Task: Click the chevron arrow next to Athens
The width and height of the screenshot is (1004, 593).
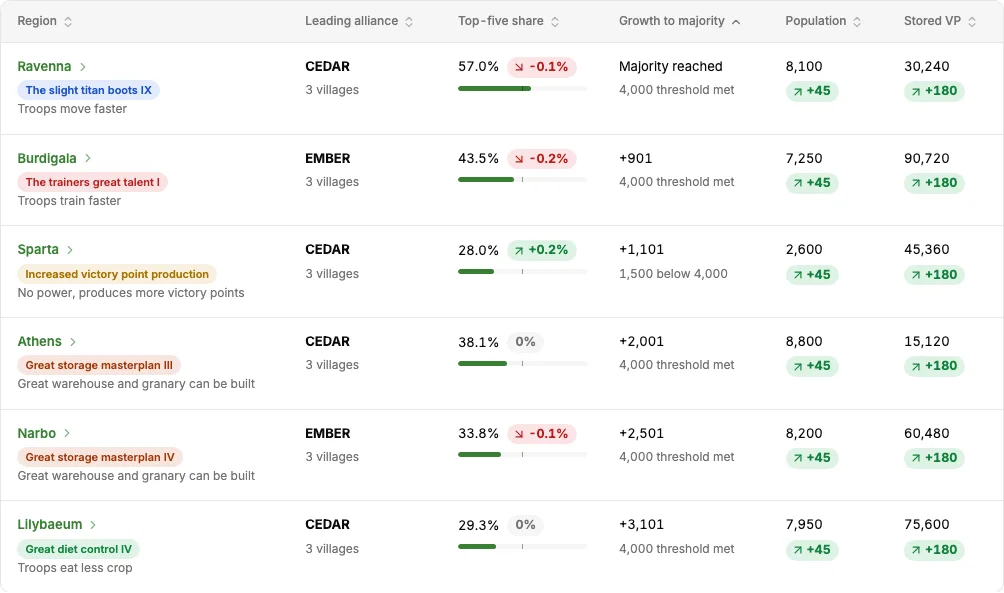Action: tap(73, 342)
